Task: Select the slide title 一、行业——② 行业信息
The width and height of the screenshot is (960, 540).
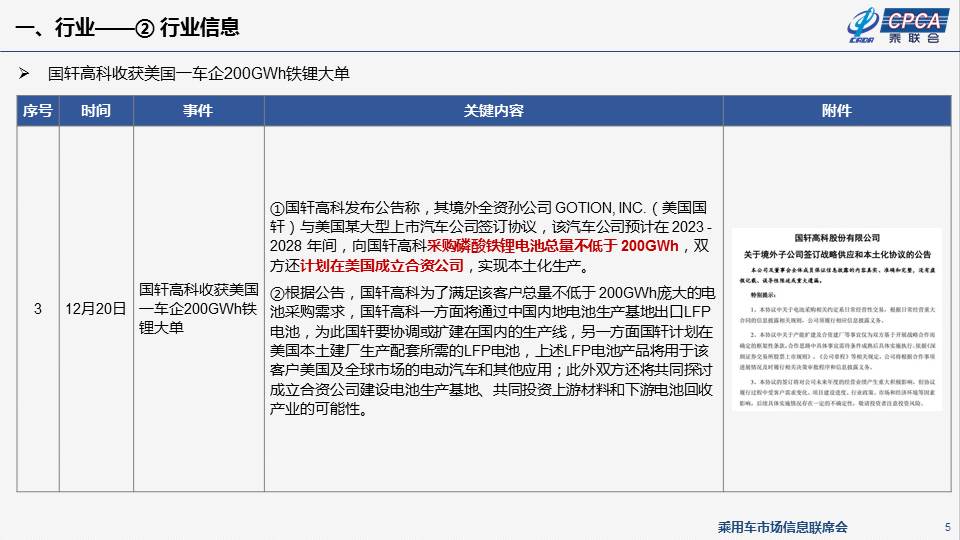Action: point(127,28)
